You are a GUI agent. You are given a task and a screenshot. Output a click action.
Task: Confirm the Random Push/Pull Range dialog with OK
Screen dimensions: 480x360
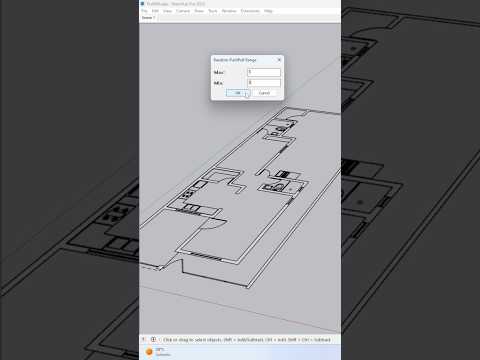coord(238,93)
